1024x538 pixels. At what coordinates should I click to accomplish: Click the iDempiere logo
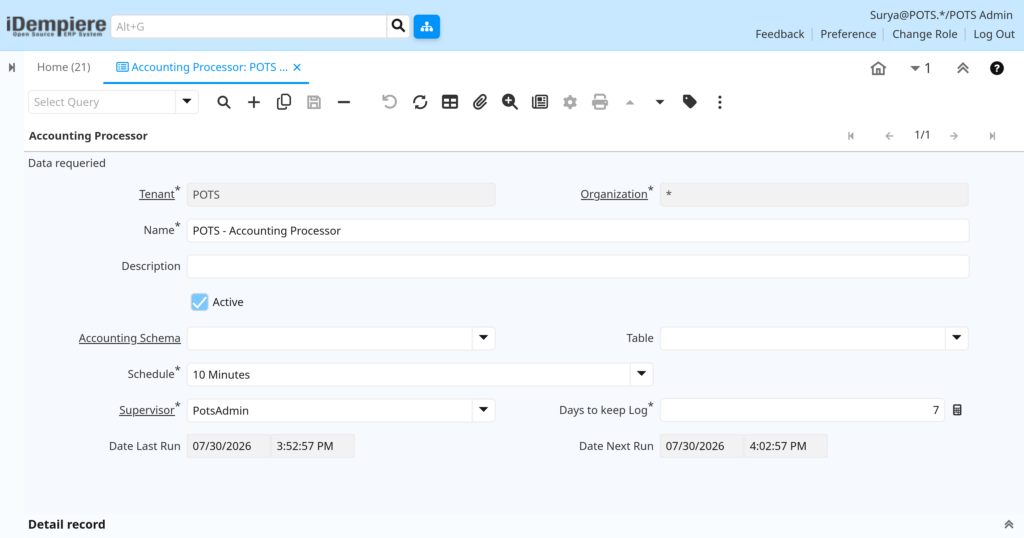[56, 26]
